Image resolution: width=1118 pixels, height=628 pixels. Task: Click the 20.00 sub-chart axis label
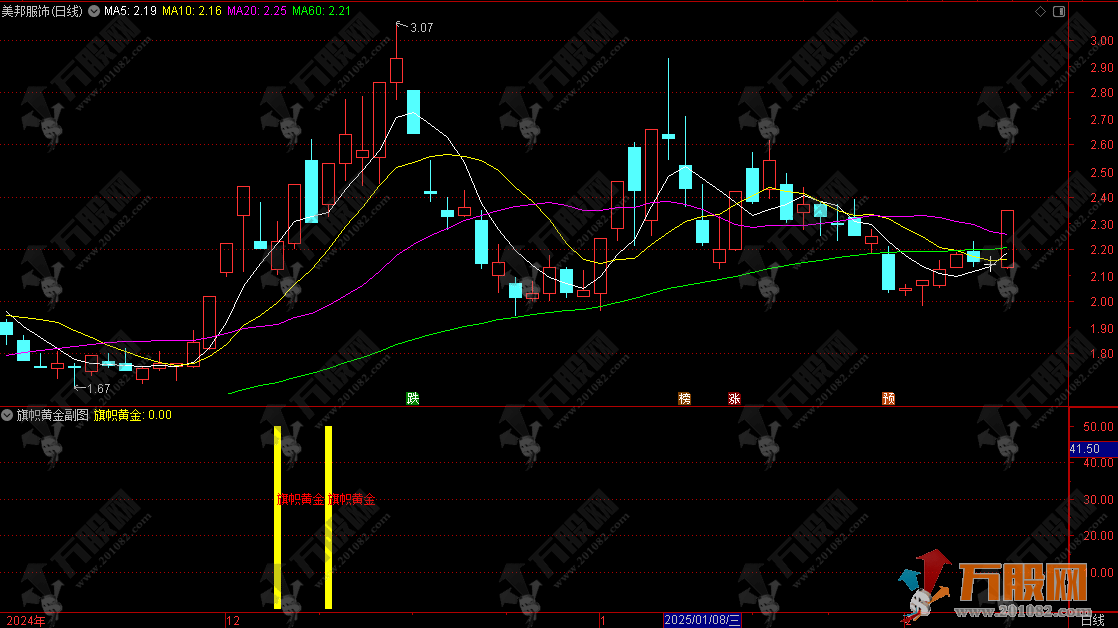pyautogui.click(x=1098, y=535)
